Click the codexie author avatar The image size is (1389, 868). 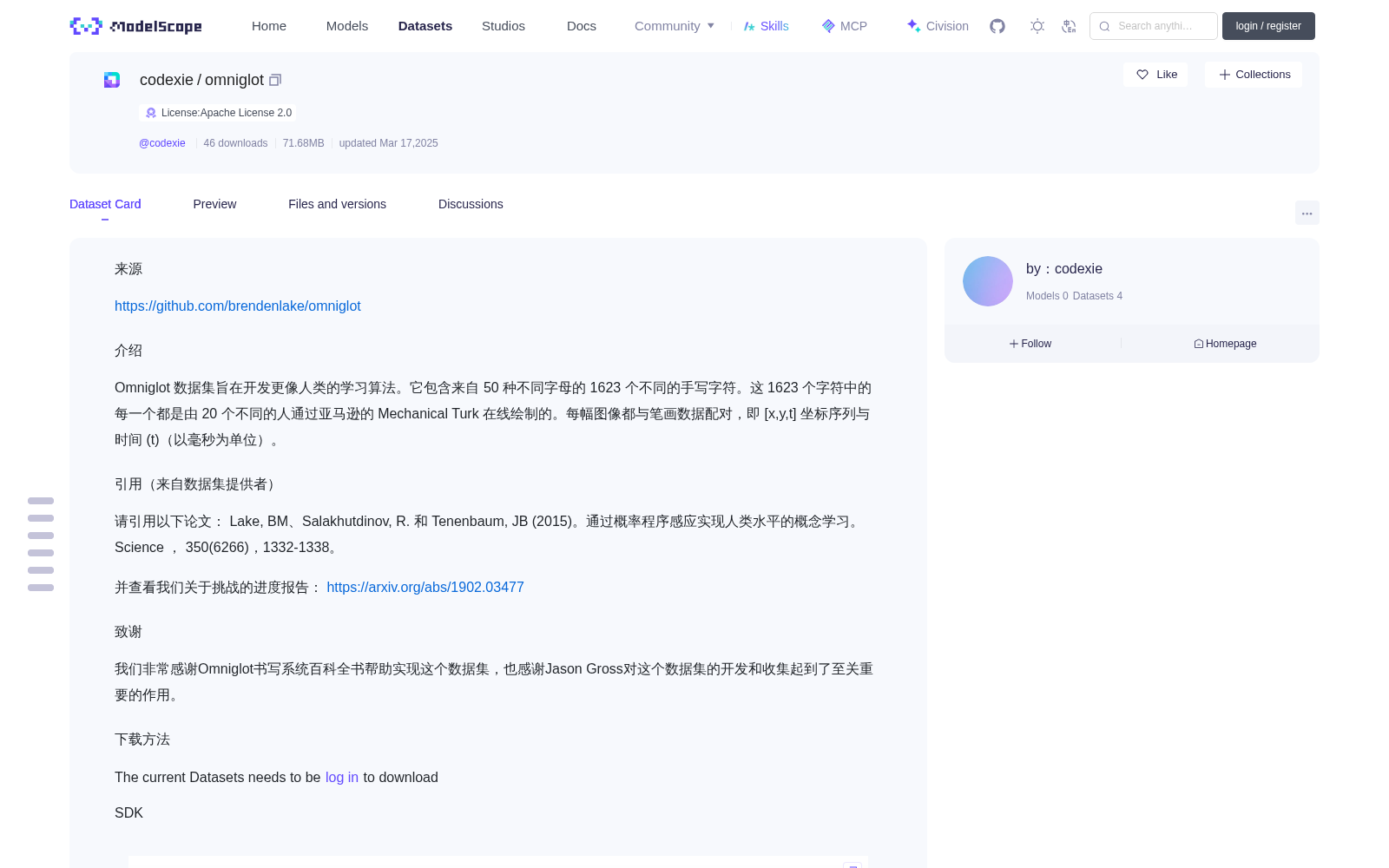tap(988, 281)
